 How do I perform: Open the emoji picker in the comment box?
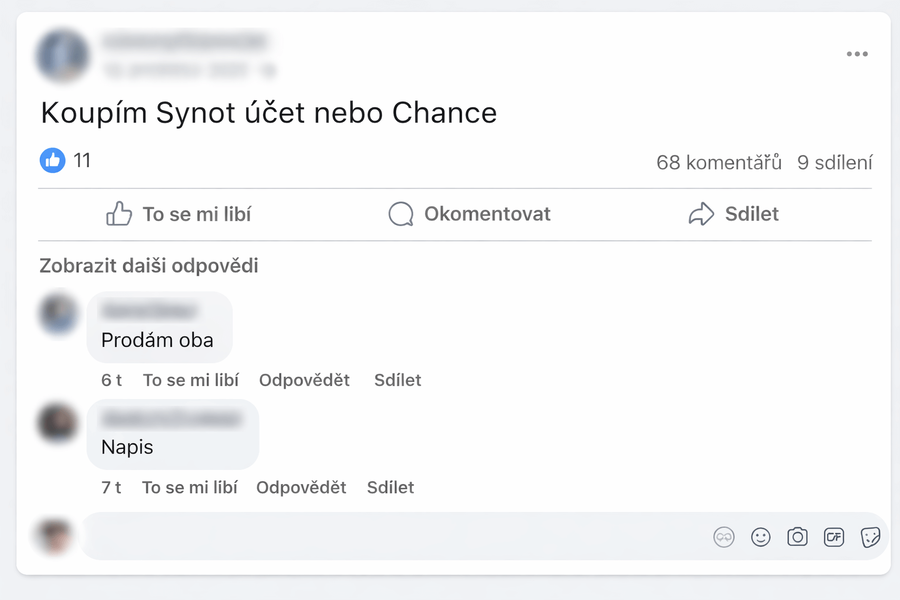tap(761, 537)
